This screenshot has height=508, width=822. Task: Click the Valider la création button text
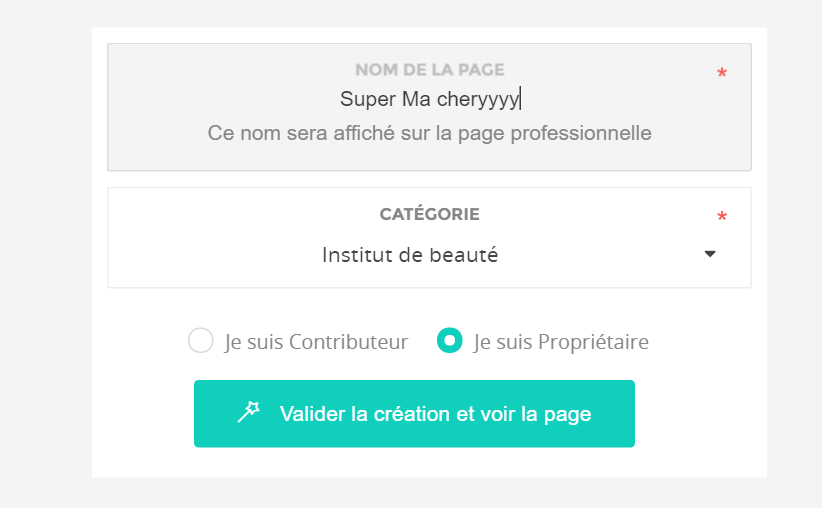[435, 414]
